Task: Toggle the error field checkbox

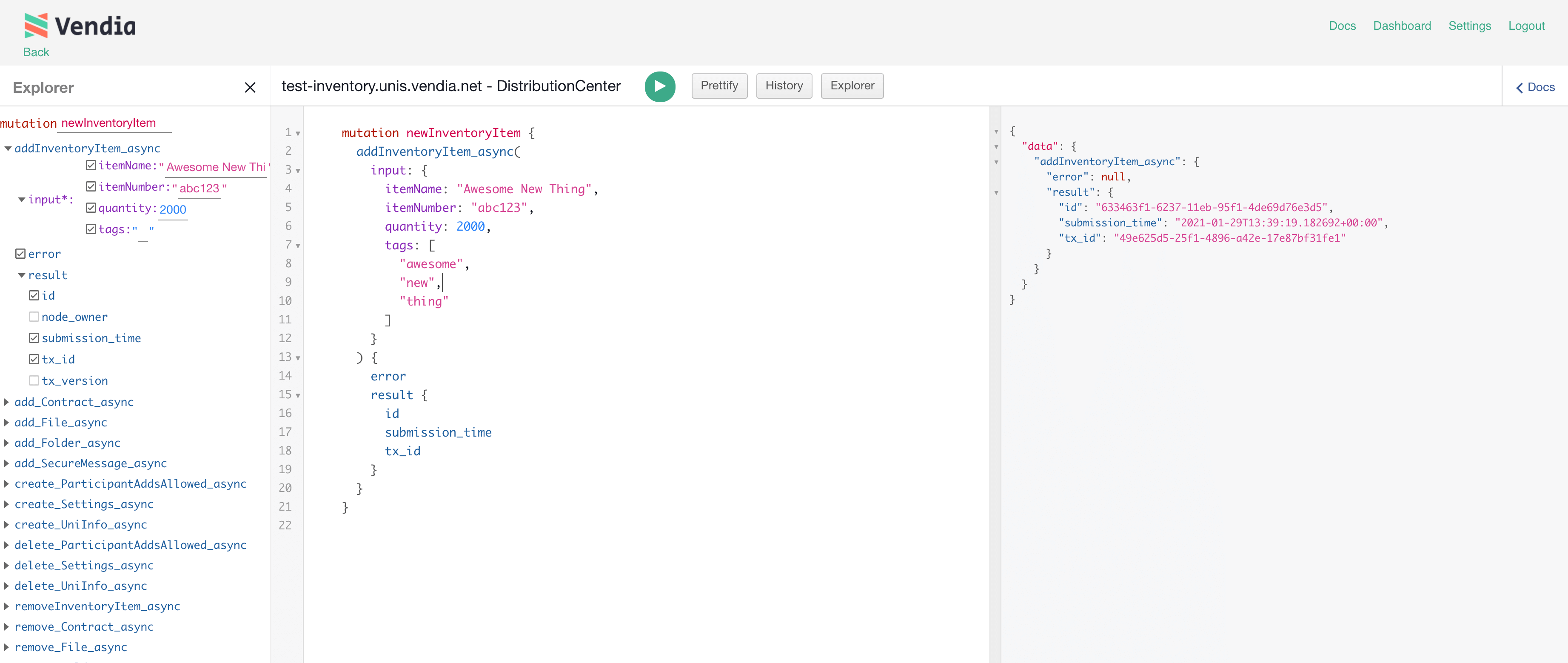Action: (x=21, y=253)
